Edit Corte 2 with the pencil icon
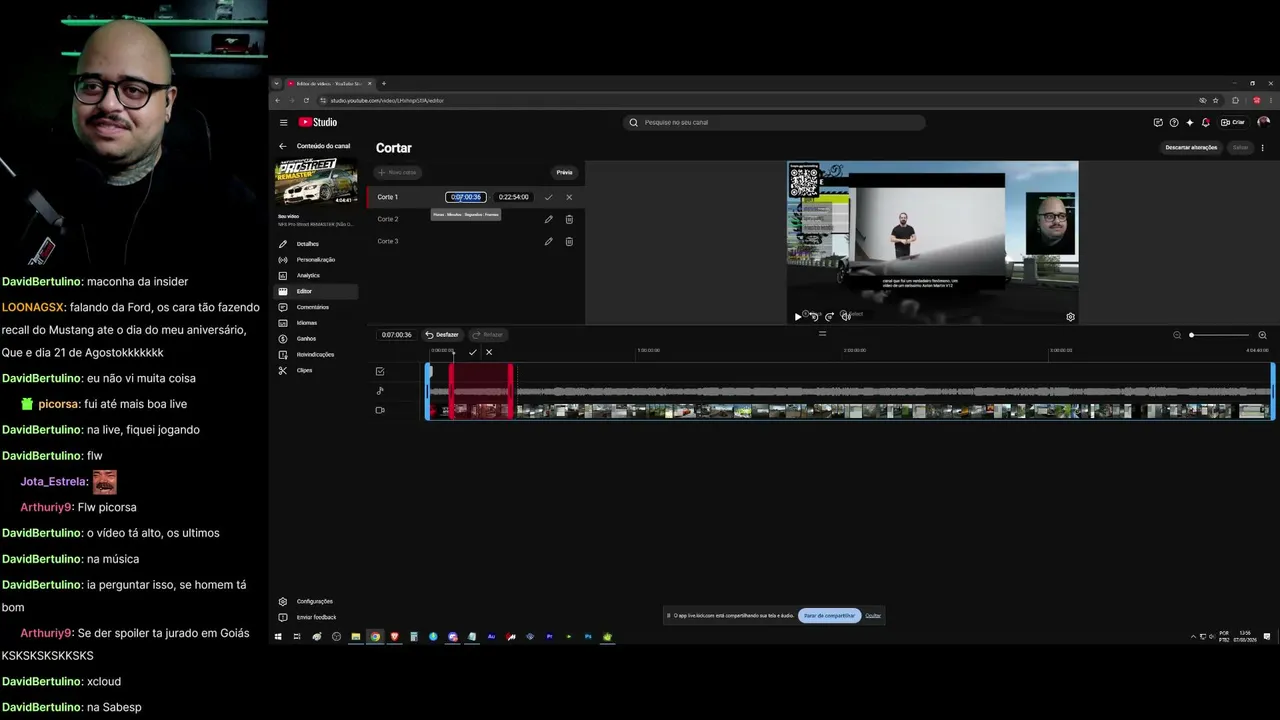This screenshot has height=720, width=1280. click(x=548, y=219)
